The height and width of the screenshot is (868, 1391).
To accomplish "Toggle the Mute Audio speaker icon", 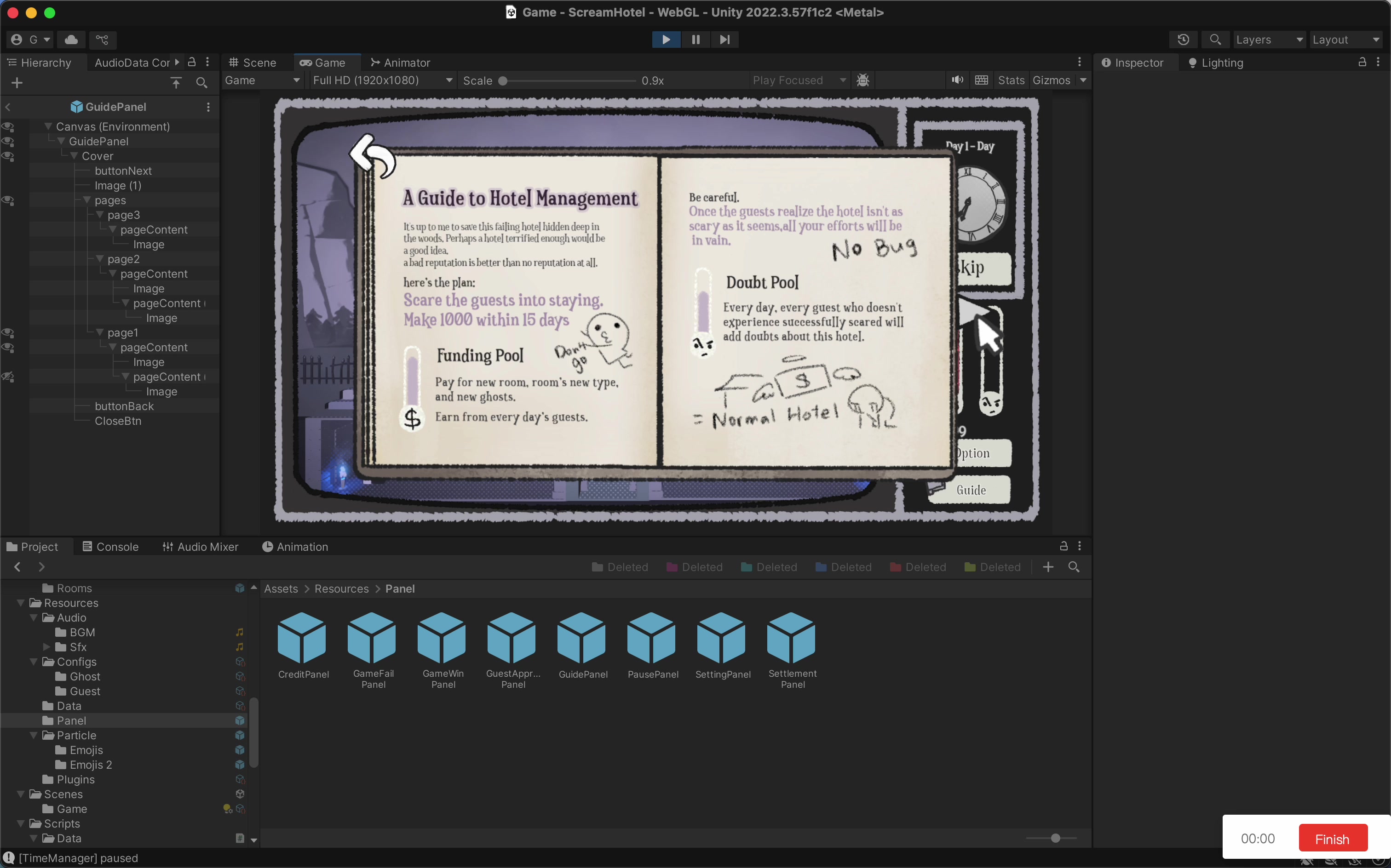I will (x=957, y=80).
